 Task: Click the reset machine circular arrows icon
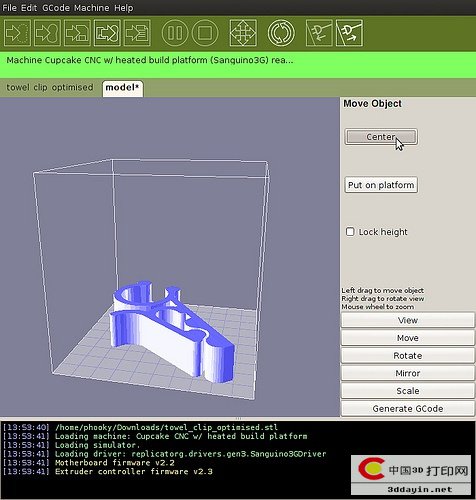point(281,33)
